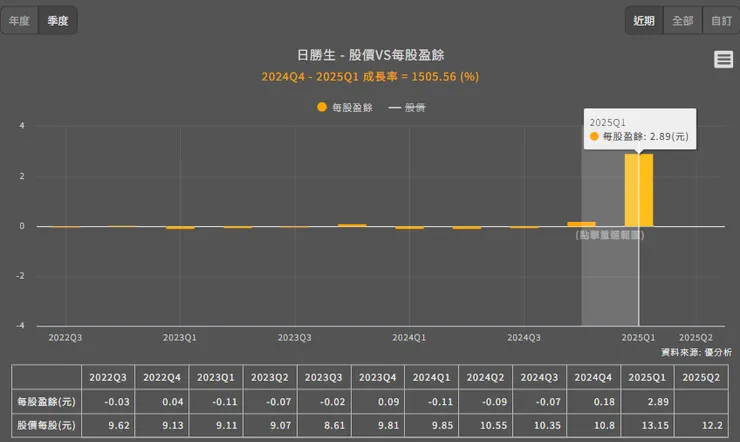Image resolution: width=740 pixels, height=442 pixels.
Task: Select the 2022Q4 table column header
Action: point(162,377)
